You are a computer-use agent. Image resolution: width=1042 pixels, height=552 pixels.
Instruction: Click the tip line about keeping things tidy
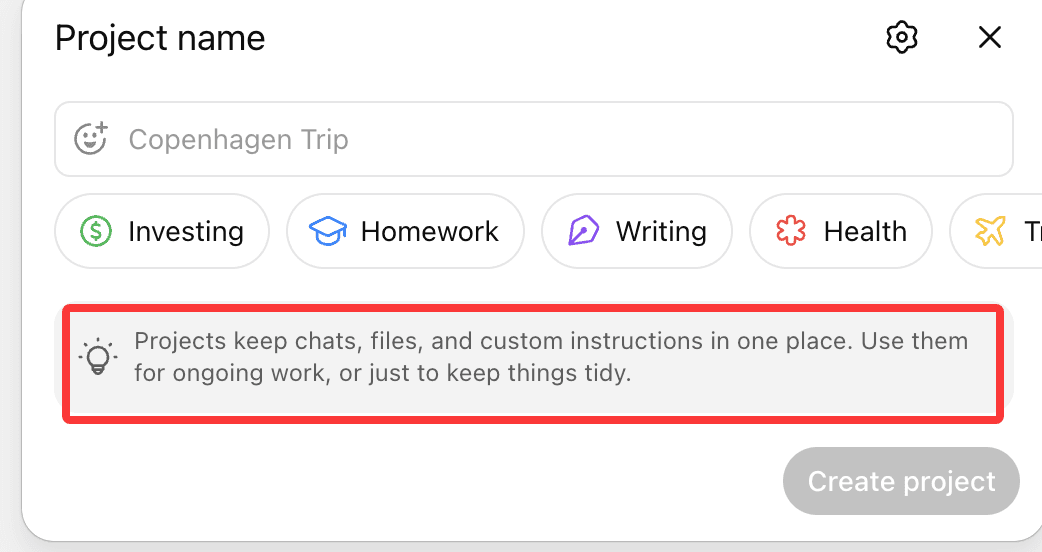[383, 375]
